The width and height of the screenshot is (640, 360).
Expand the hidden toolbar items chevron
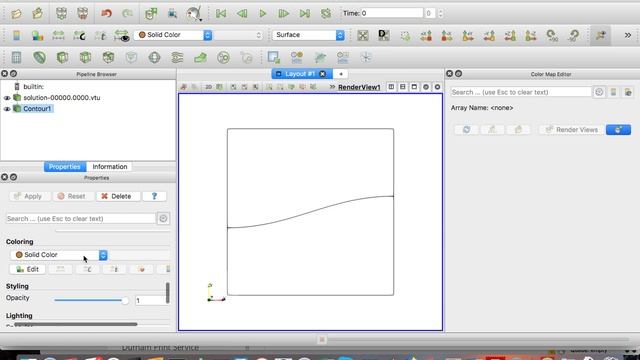click(628, 36)
